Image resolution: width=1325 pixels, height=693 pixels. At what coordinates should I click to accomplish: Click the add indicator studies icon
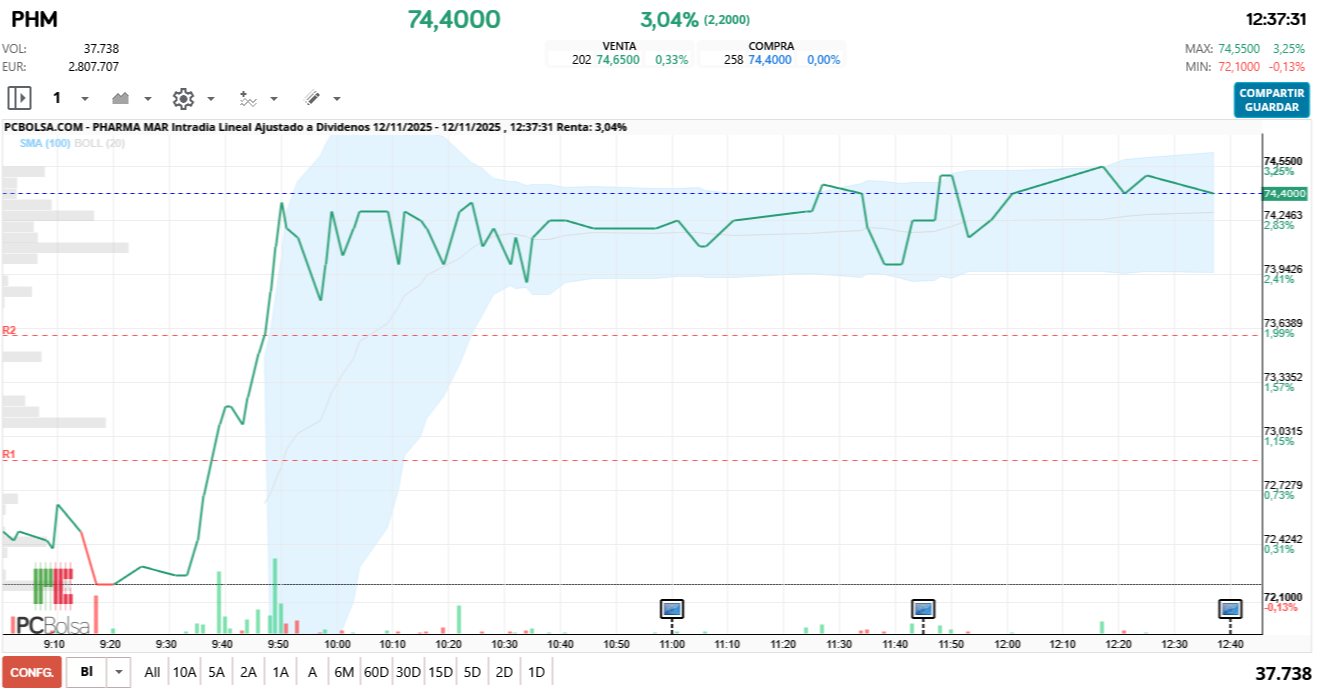point(248,98)
